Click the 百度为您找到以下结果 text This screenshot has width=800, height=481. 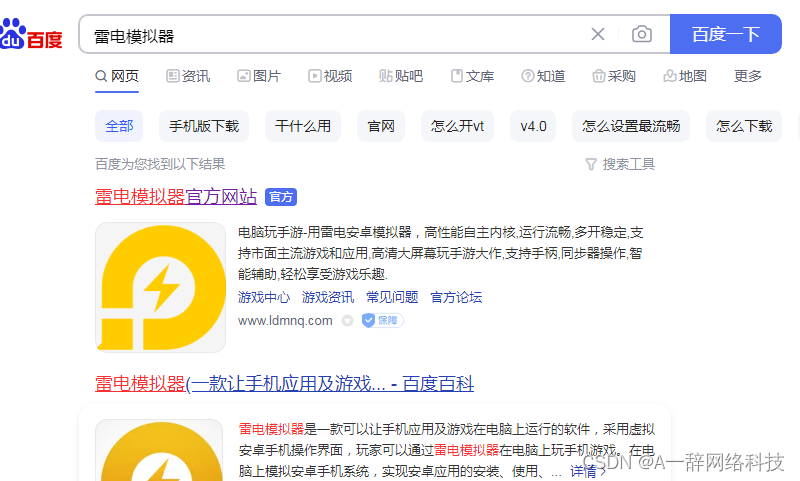pos(160,164)
